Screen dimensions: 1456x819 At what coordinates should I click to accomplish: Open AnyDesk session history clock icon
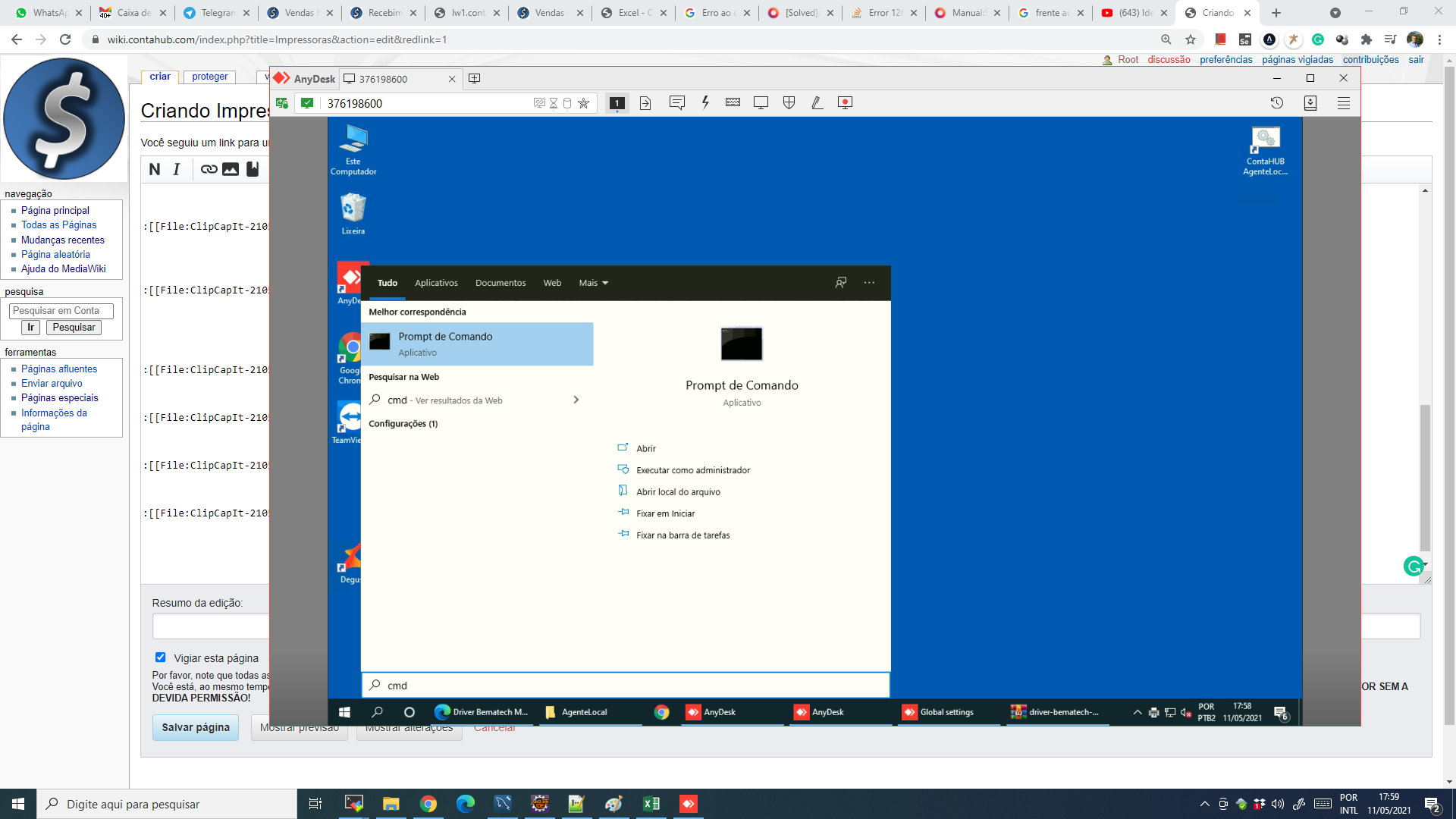pyautogui.click(x=1277, y=103)
